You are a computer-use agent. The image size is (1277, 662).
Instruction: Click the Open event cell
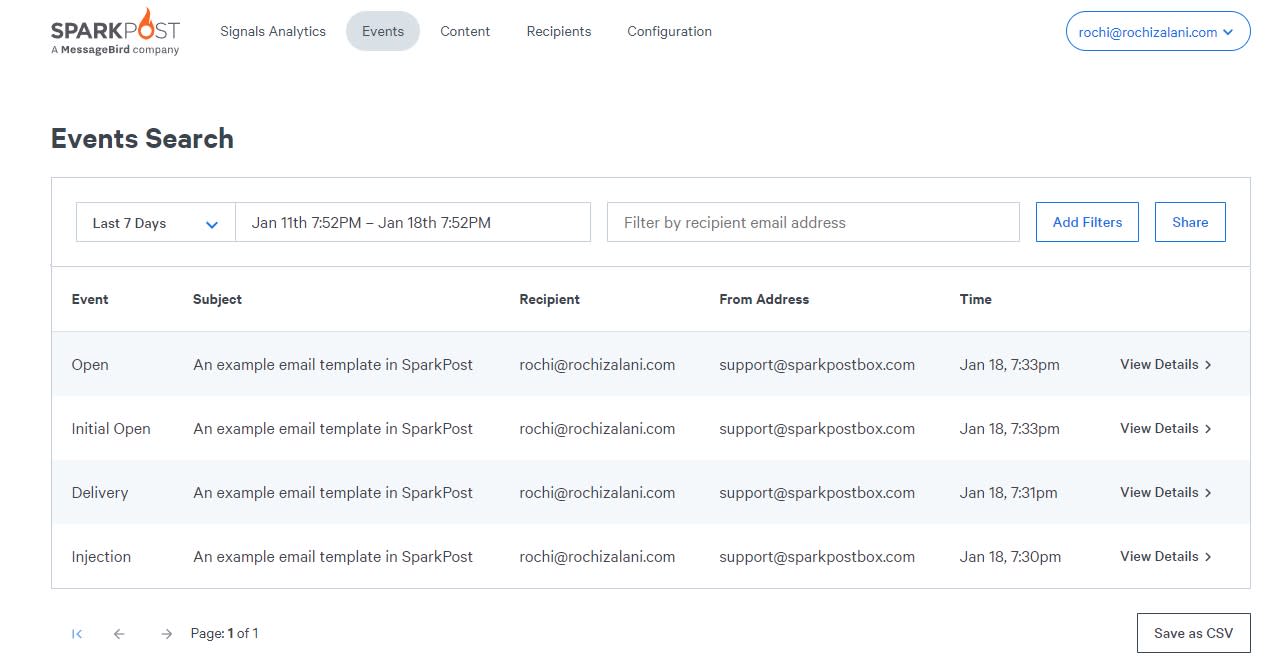coord(90,365)
